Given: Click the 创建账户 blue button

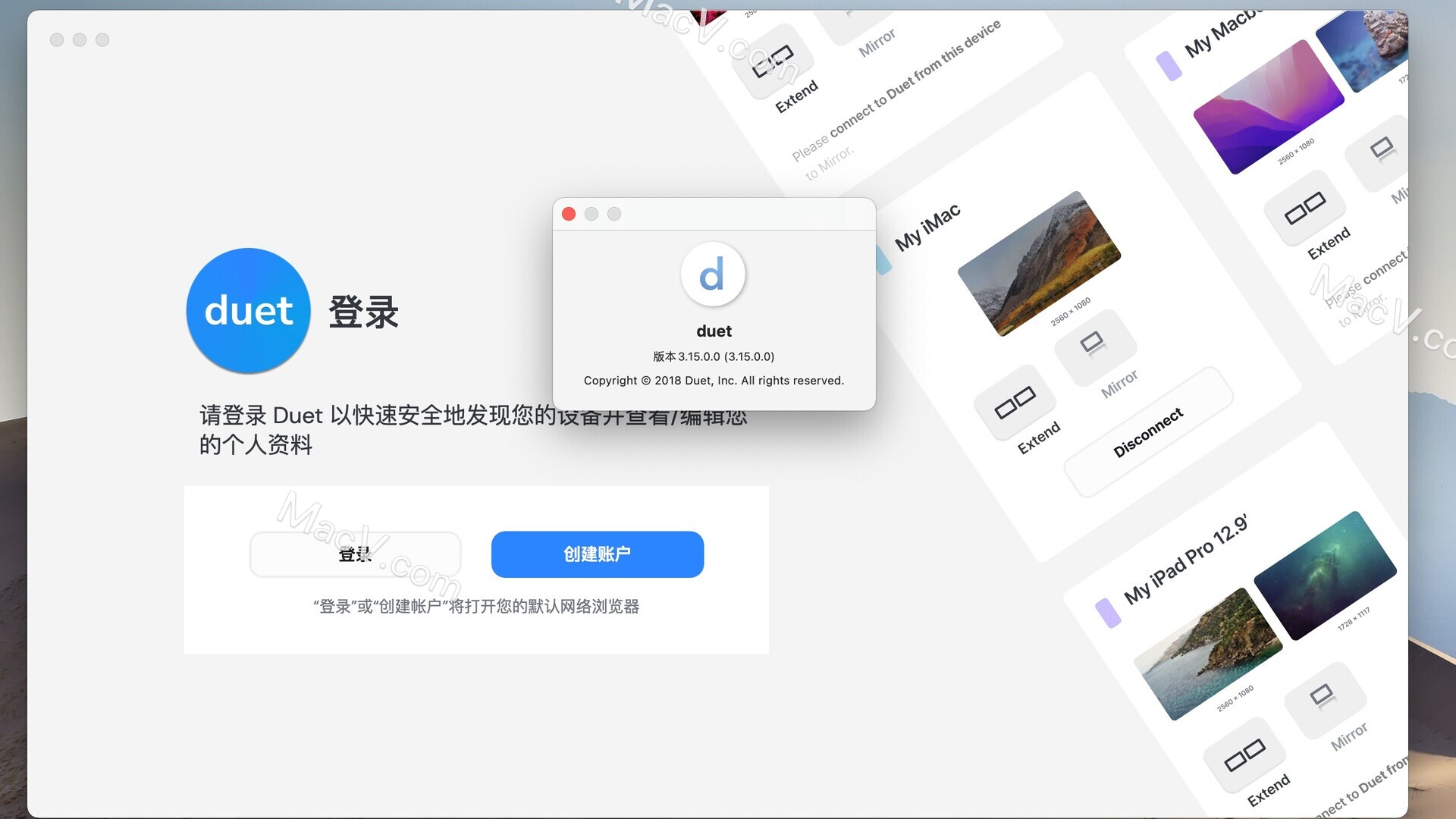Looking at the screenshot, I should coord(598,554).
